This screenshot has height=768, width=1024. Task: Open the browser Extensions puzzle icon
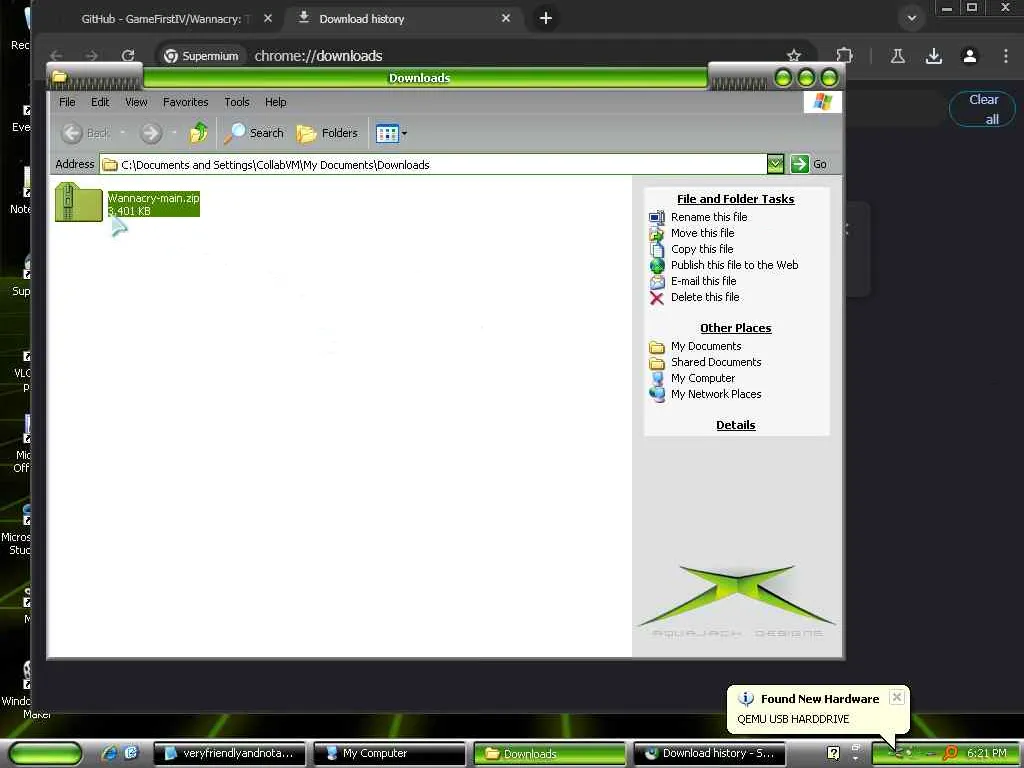pos(844,56)
